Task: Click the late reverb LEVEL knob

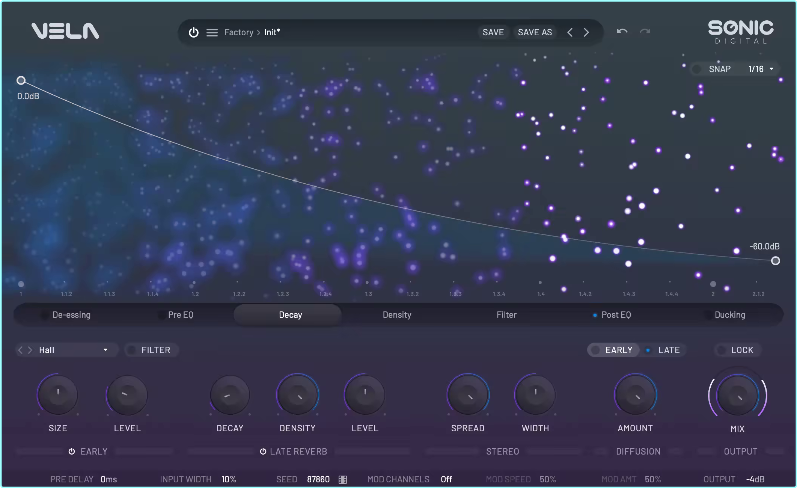Action: [364, 395]
